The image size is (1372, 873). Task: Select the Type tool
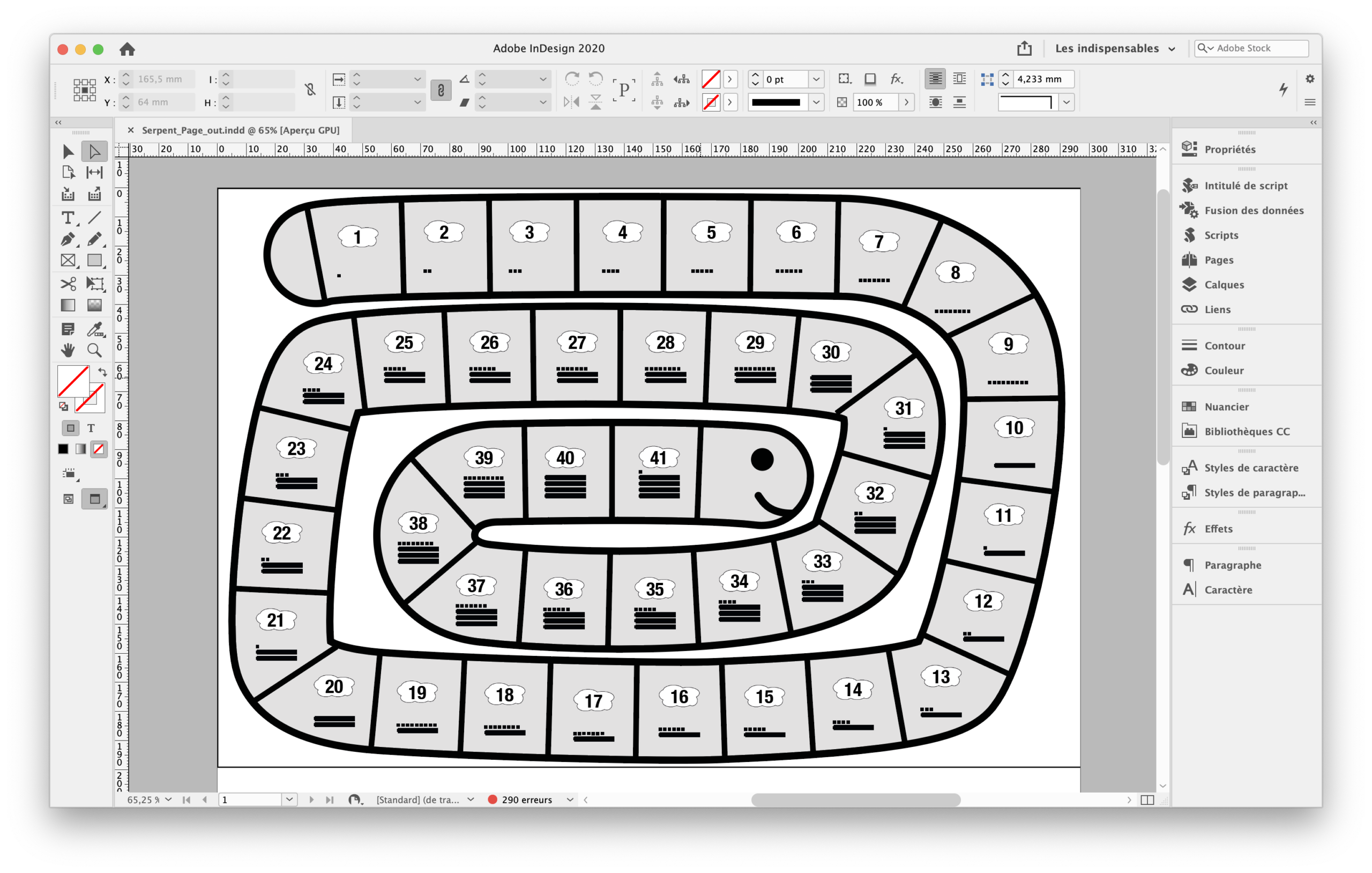click(68, 218)
